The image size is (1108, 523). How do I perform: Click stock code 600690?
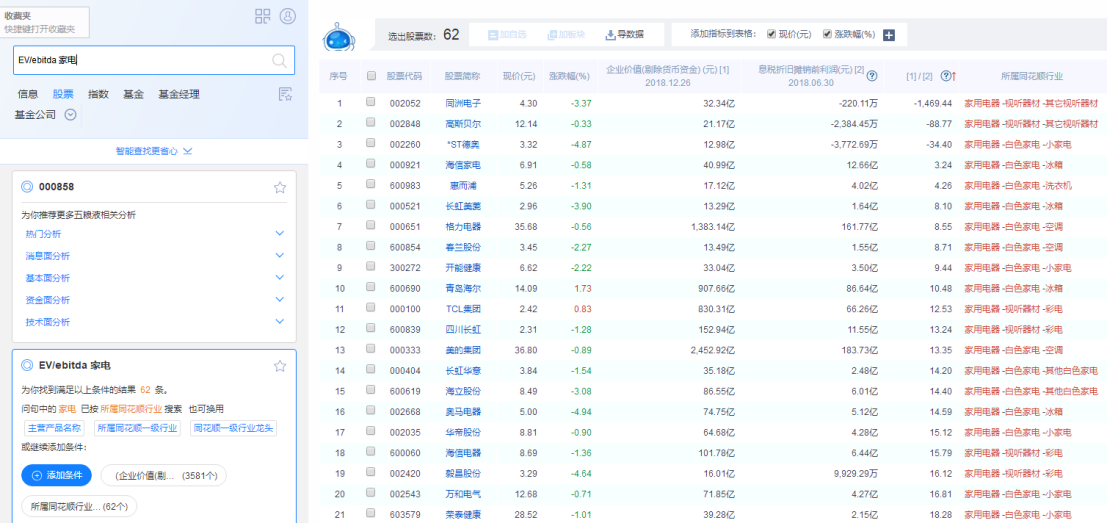point(405,288)
